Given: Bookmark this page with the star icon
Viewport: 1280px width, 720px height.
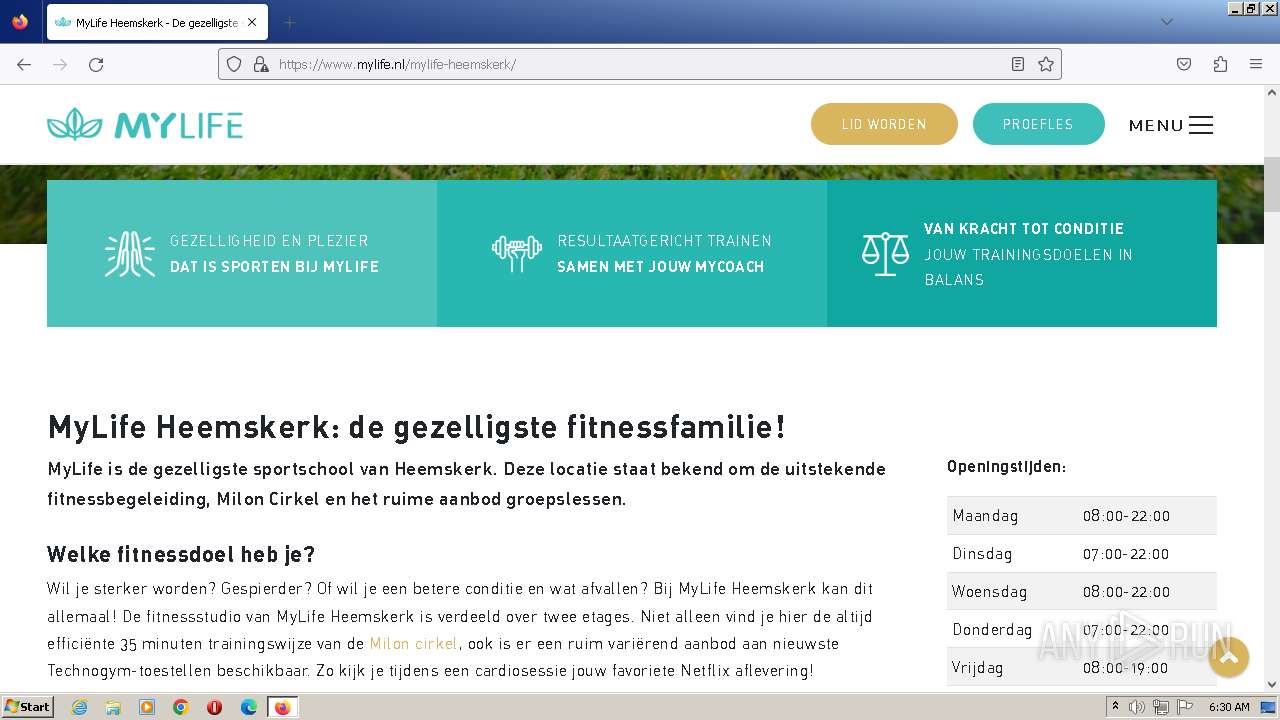Looking at the screenshot, I should coord(1046,64).
